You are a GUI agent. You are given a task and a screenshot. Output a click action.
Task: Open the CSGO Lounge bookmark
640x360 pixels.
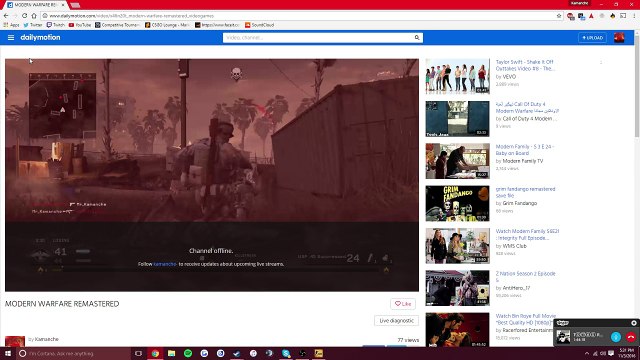coord(167,25)
